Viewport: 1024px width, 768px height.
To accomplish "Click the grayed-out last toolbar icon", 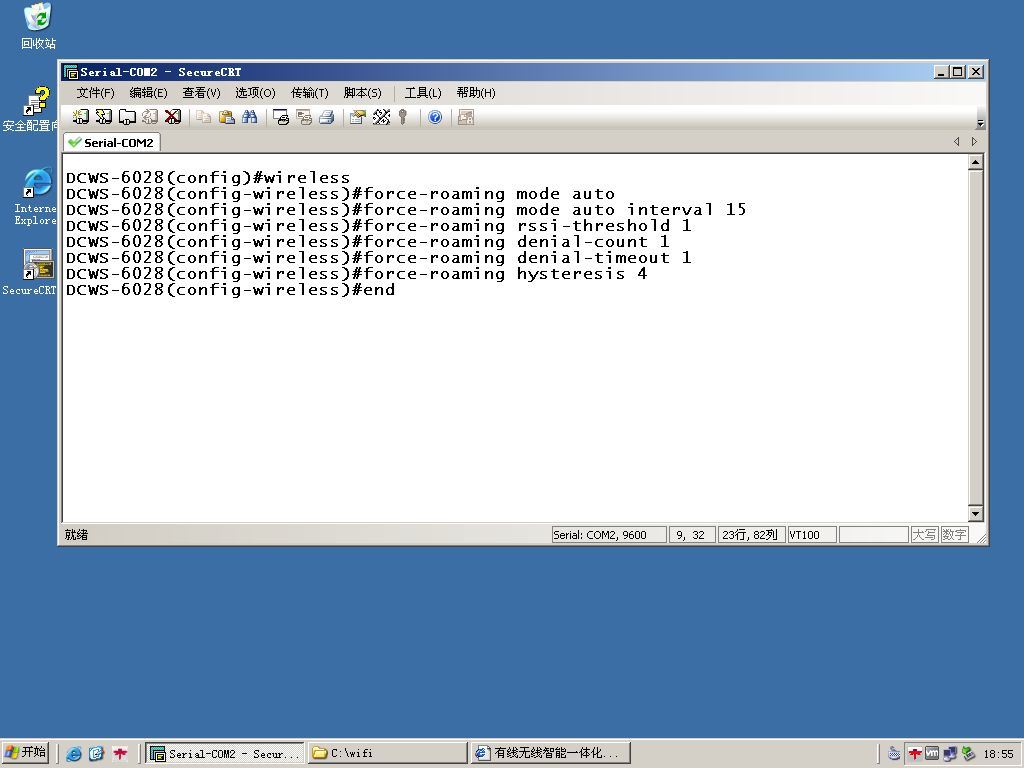I will [466, 117].
